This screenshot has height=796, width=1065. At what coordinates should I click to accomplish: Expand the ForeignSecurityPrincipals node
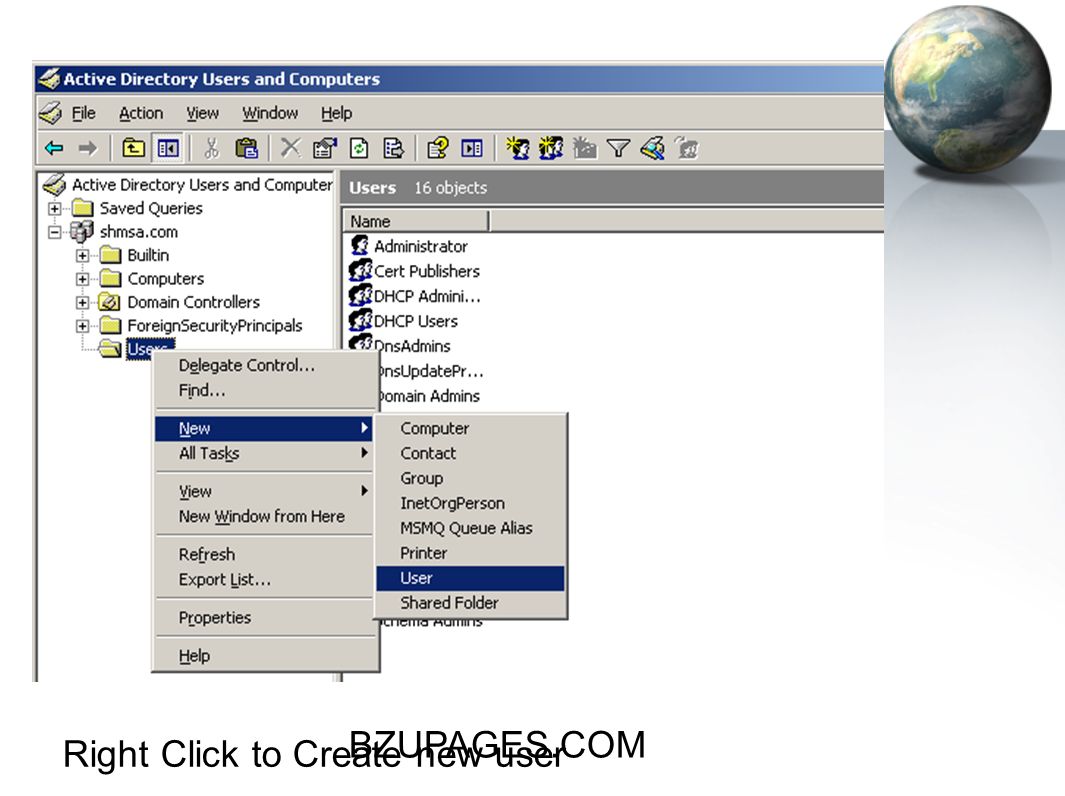click(x=83, y=326)
